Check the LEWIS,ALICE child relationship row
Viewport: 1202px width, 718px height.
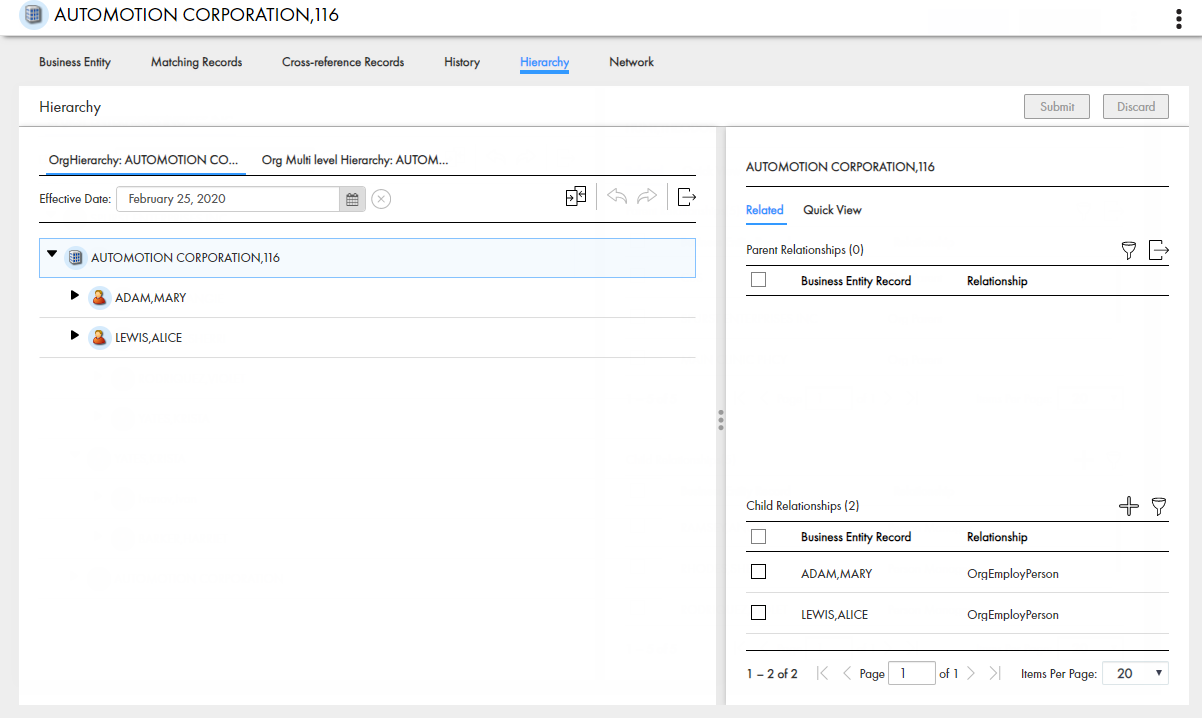pyautogui.click(x=758, y=612)
